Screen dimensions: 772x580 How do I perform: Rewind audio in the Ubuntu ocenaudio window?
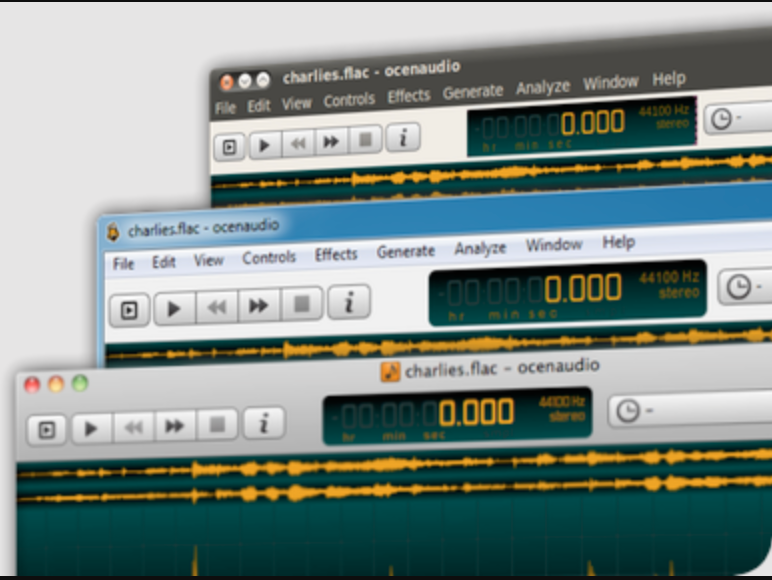coord(298,143)
